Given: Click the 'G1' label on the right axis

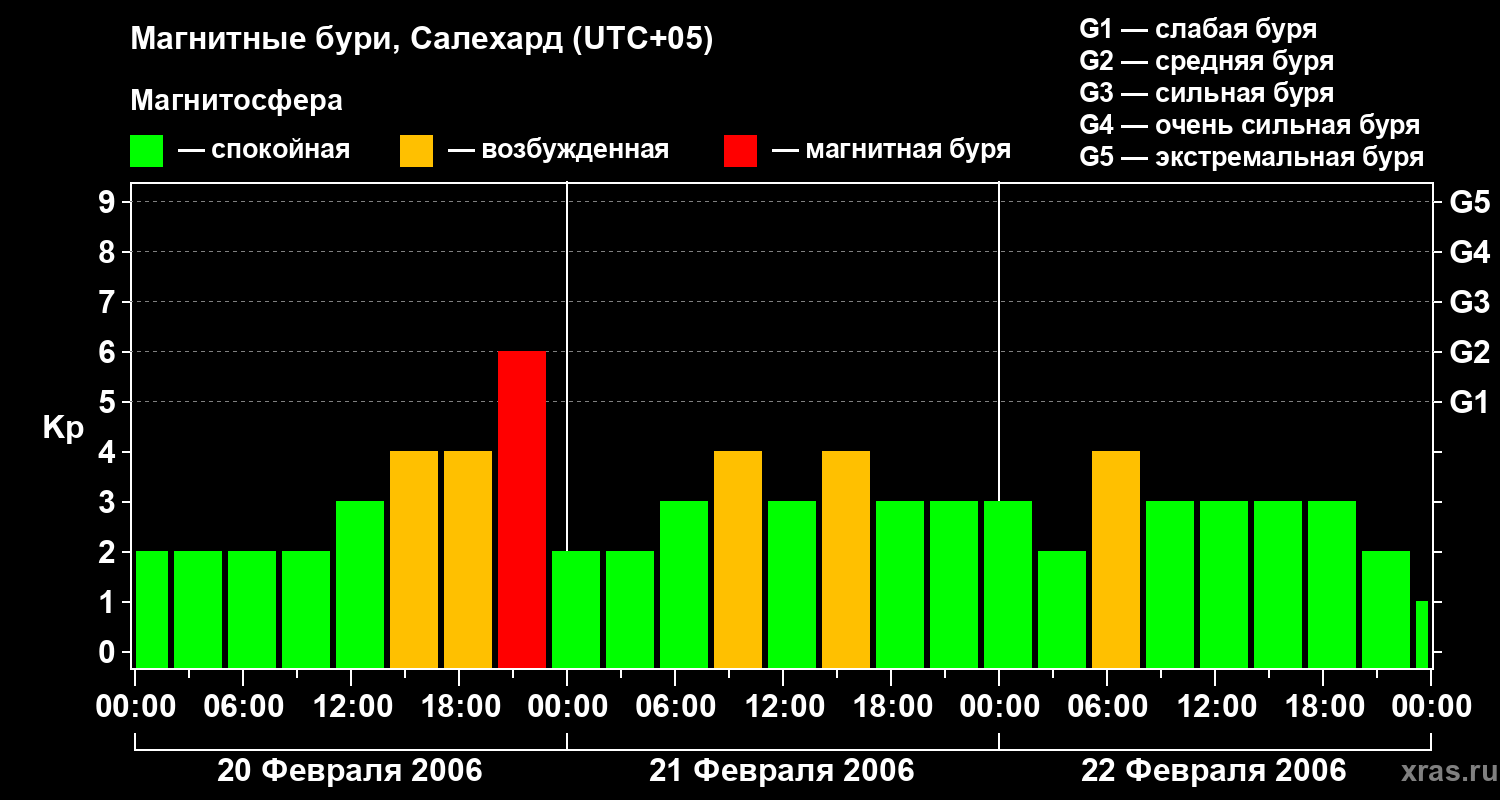Looking at the screenshot, I should [x=1470, y=403].
